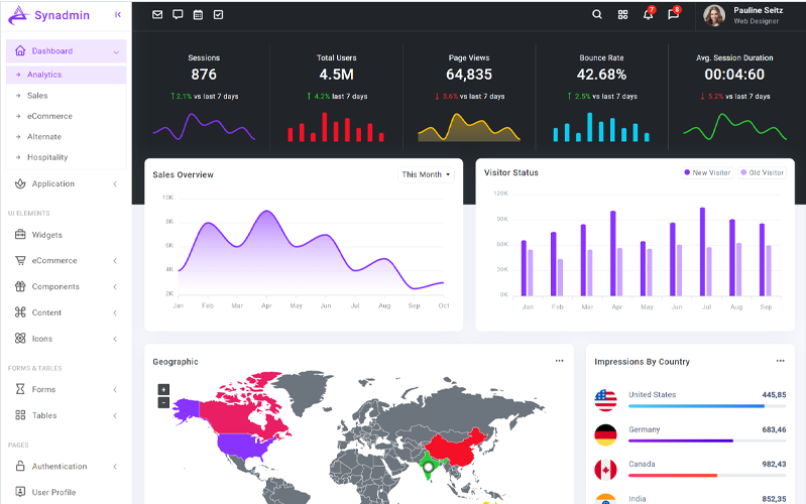806x504 pixels.
Task: Click the Pauline Seitz profile avatar
Action: (714, 15)
